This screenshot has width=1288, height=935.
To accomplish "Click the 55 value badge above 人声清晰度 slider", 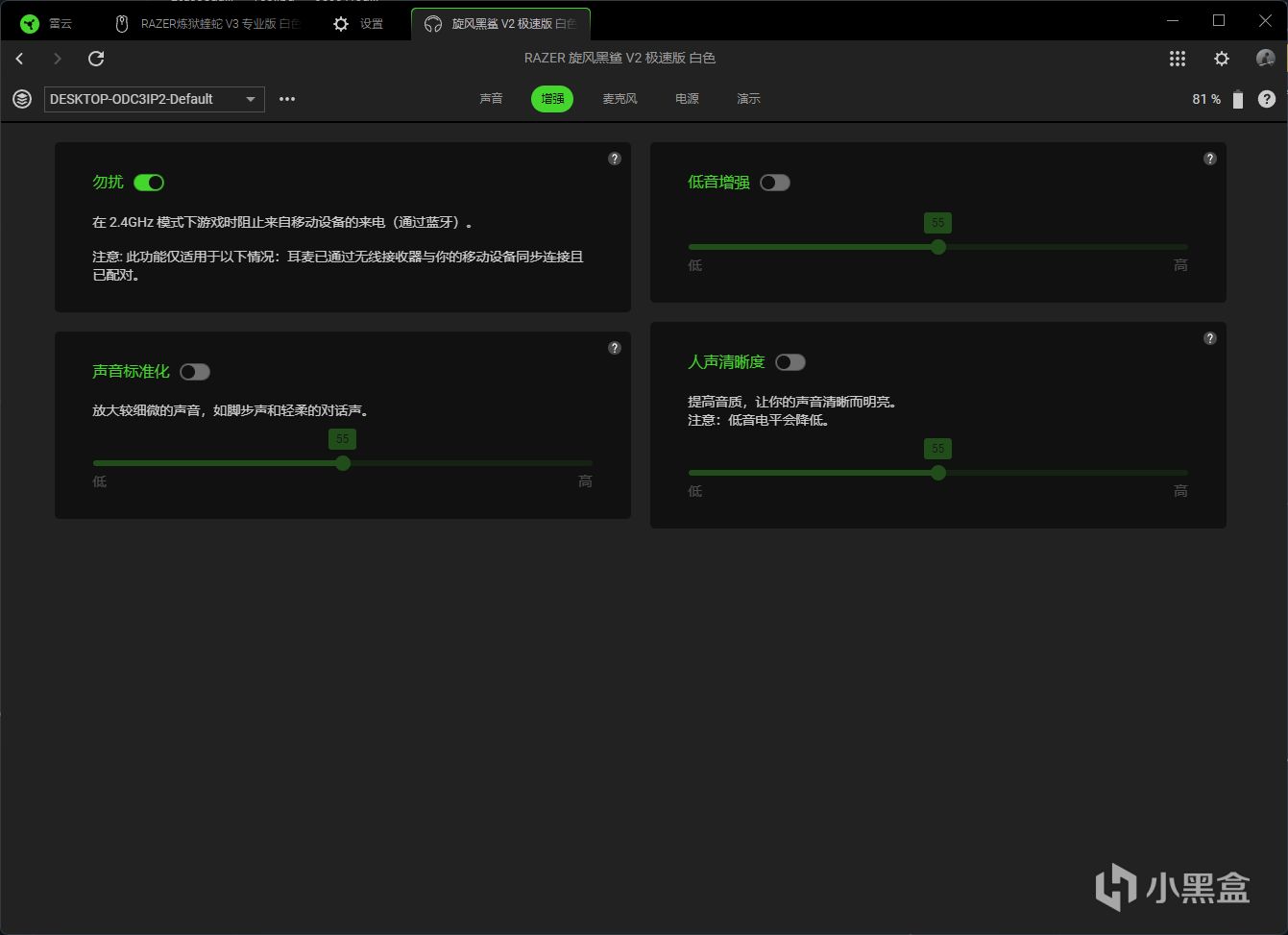I will click(937, 449).
